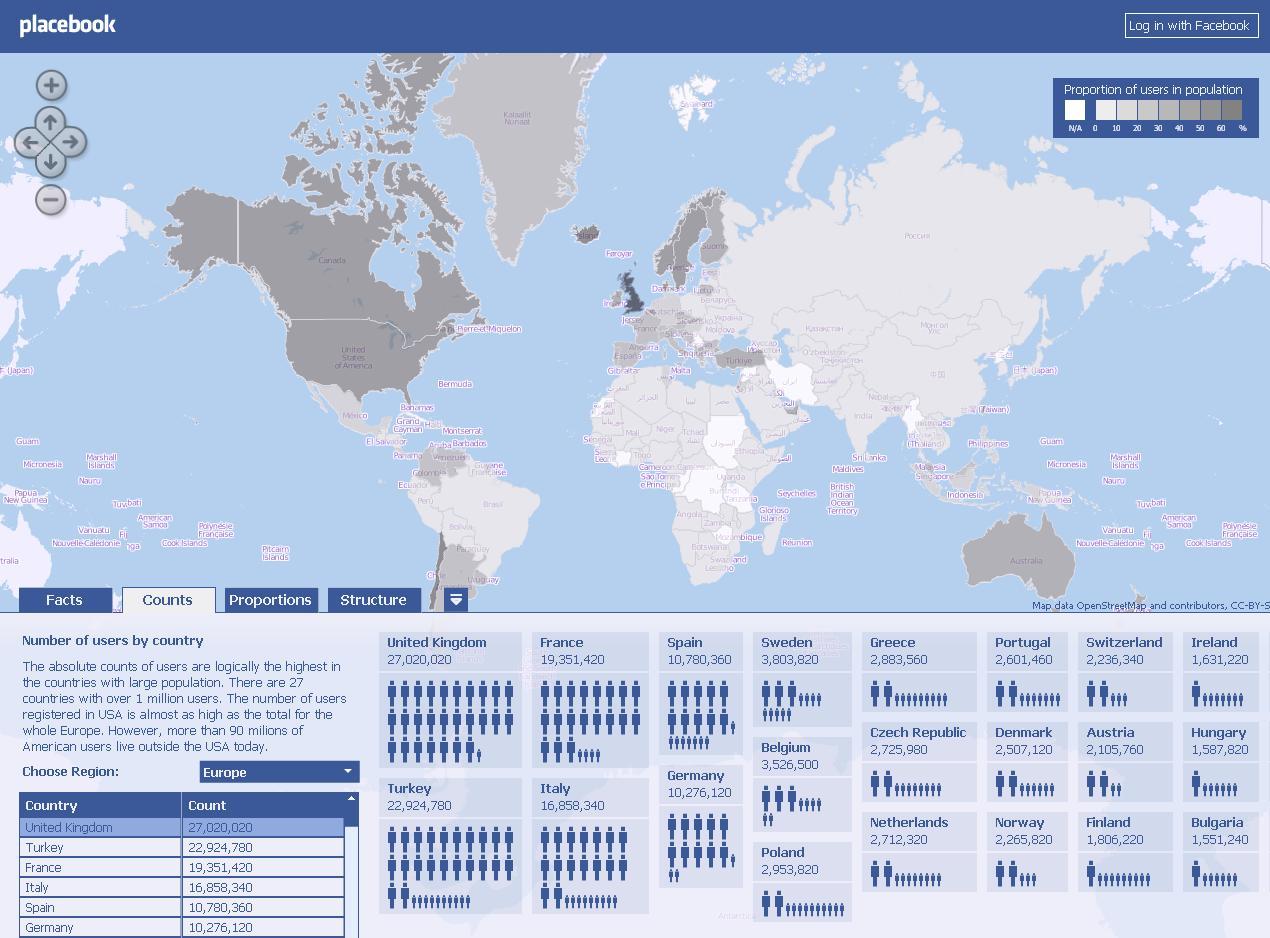Screen dimensions: 1270x938
Task: Collapse the panel with the down-arrow tab button
Action: (x=456, y=599)
